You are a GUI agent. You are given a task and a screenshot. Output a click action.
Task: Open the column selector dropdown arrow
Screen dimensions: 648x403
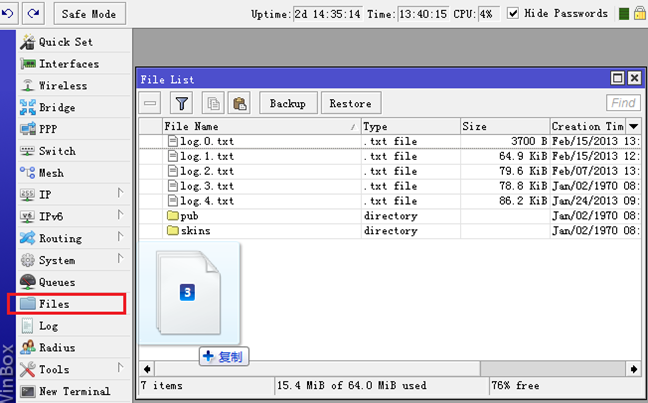click(x=633, y=127)
